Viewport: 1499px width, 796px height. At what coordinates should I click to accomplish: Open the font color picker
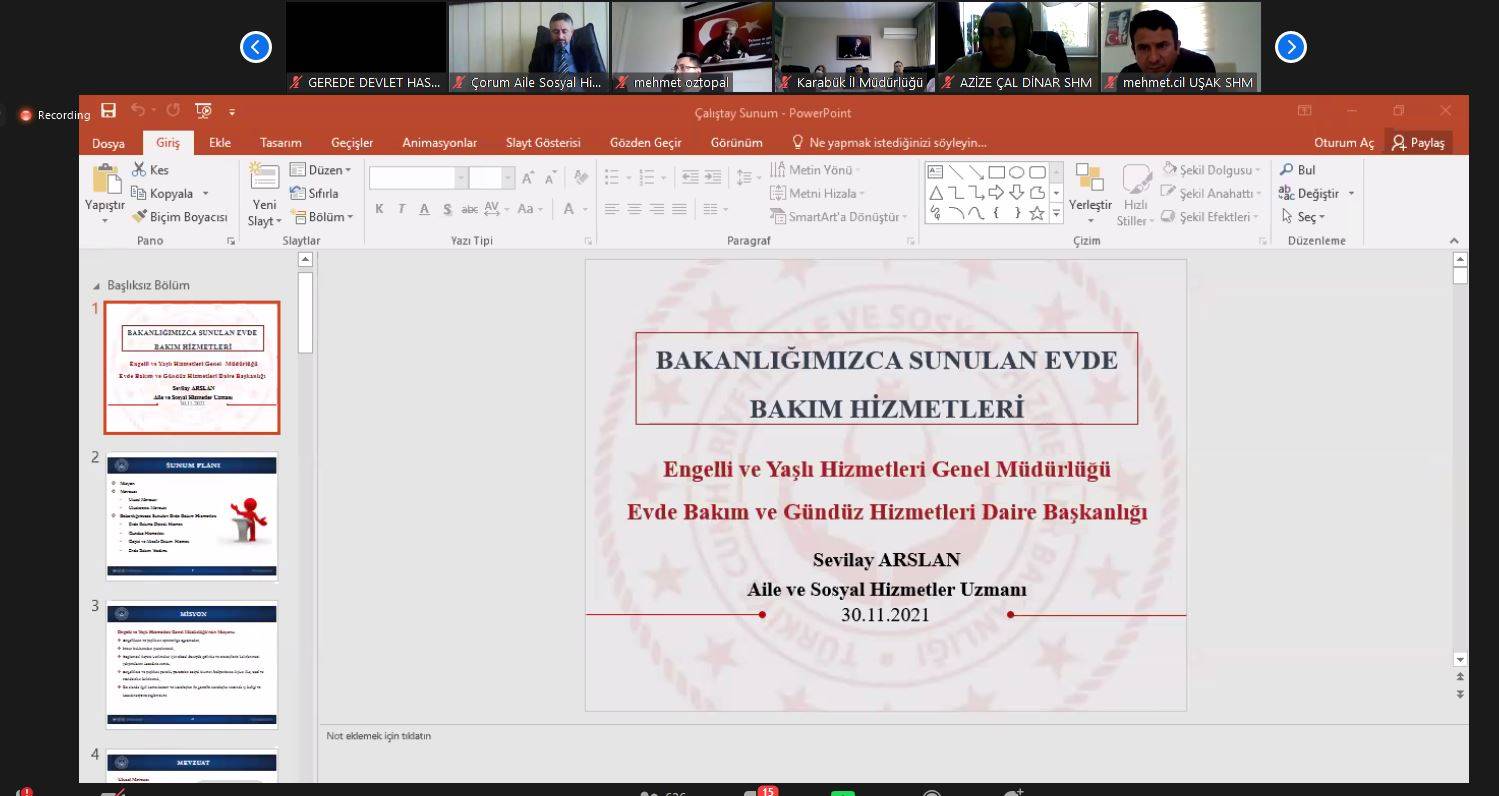pyautogui.click(x=574, y=209)
